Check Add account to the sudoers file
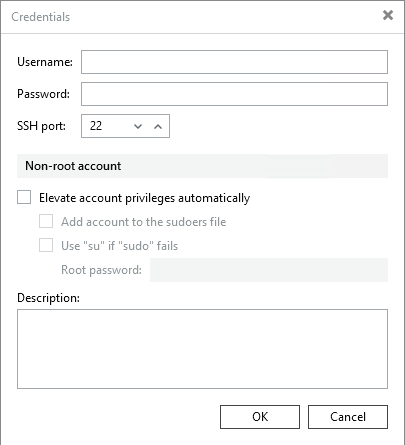The image size is (405, 445). tap(46, 221)
